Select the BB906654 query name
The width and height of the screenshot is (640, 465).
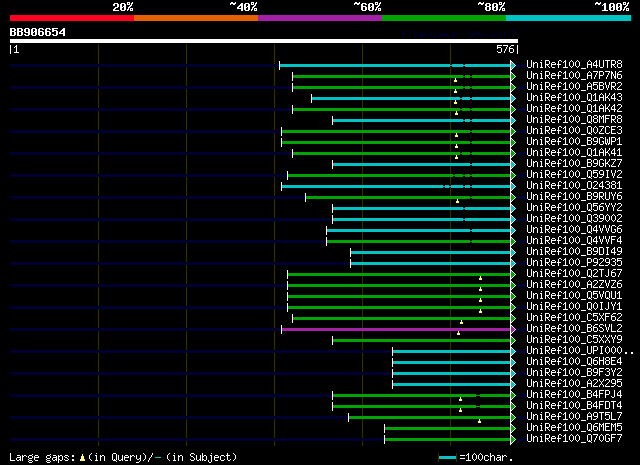[x=38, y=32]
